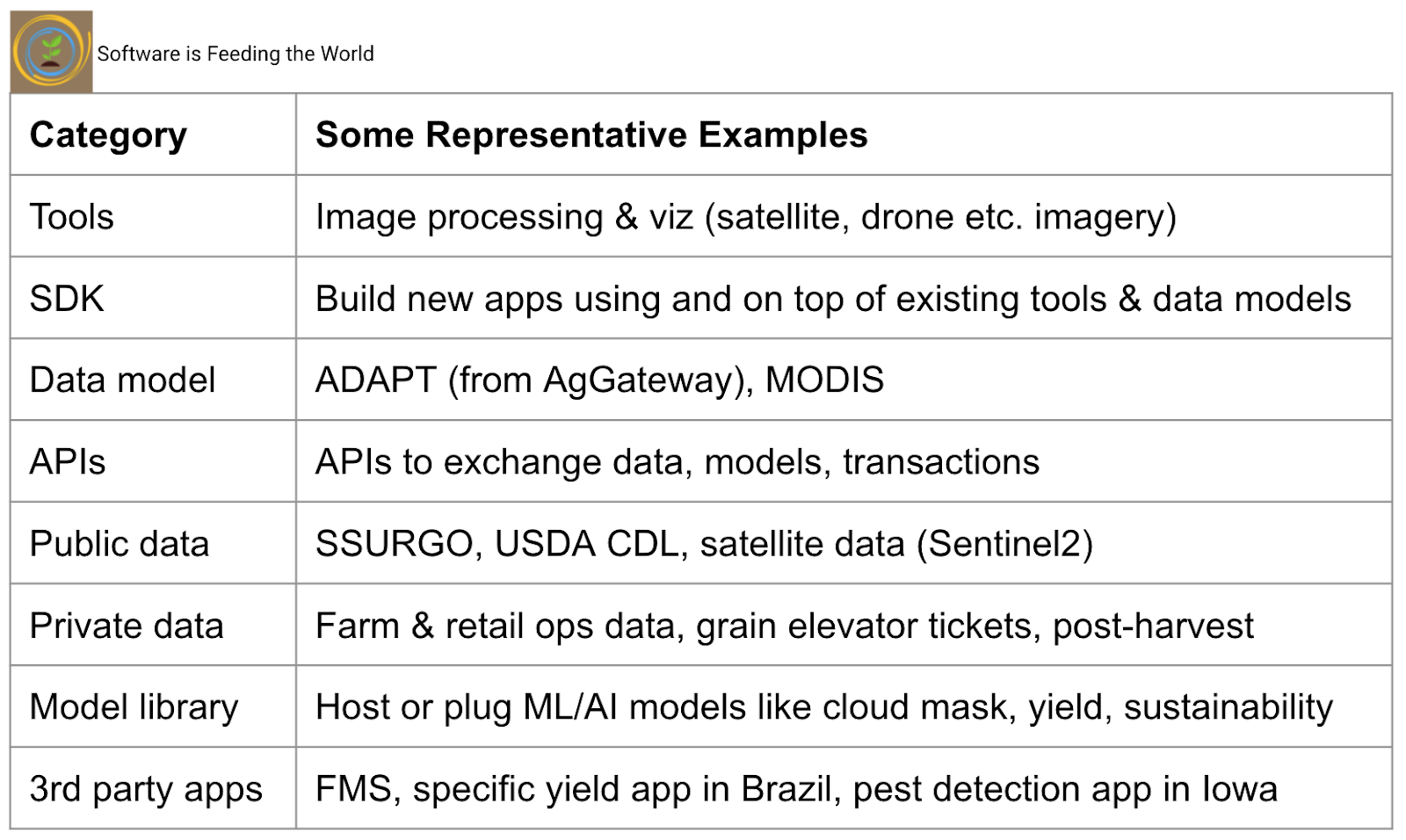Click the "SDK" category cell

pos(67,299)
